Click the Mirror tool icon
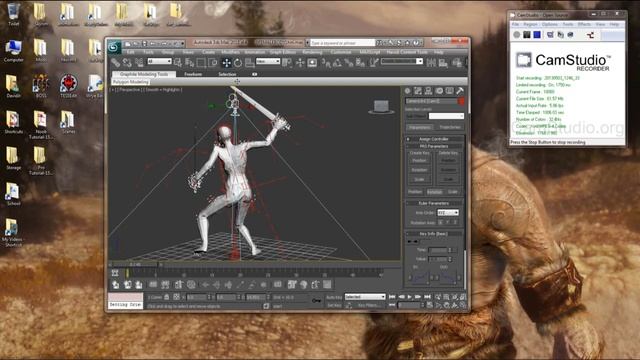 tap(431, 62)
